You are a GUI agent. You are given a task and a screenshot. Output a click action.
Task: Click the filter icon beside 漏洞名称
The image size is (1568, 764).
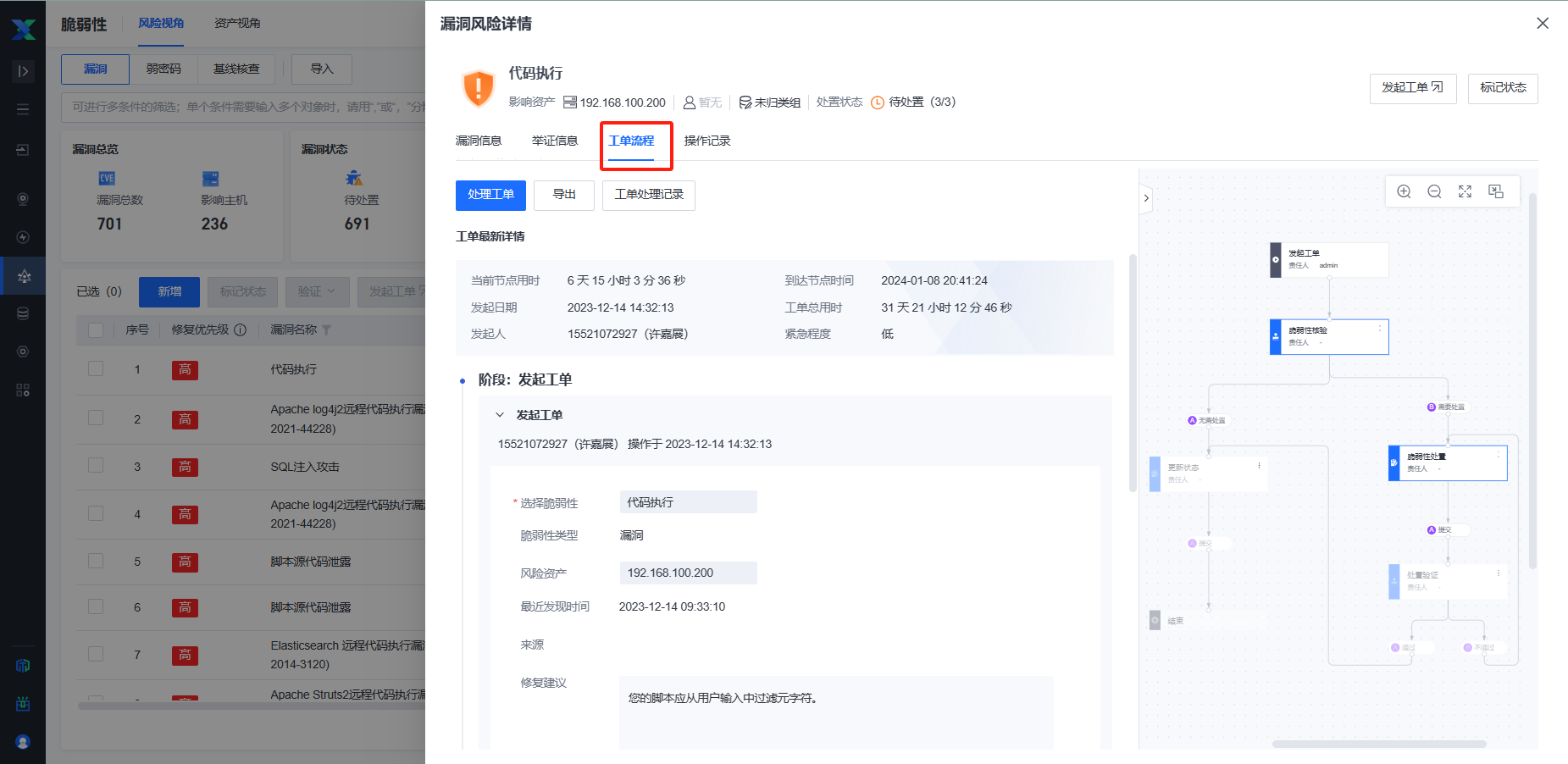(x=327, y=330)
